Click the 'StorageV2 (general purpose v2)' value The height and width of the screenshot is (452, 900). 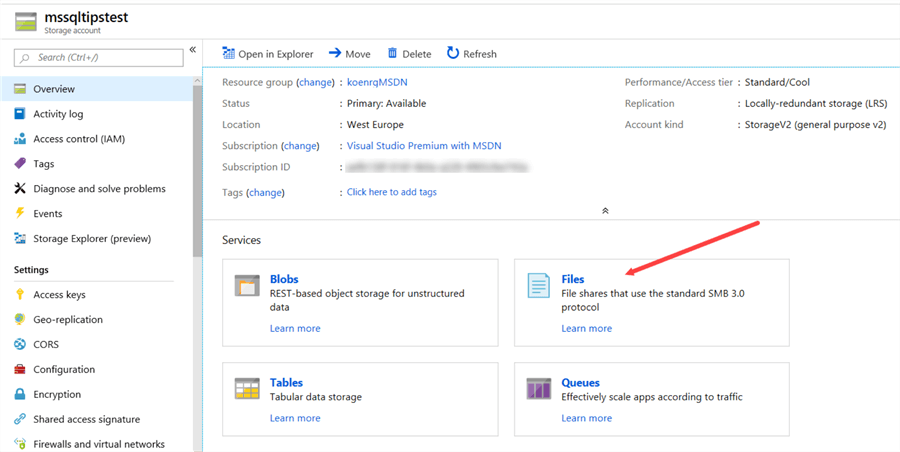pyautogui.click(x=815, y=125)
